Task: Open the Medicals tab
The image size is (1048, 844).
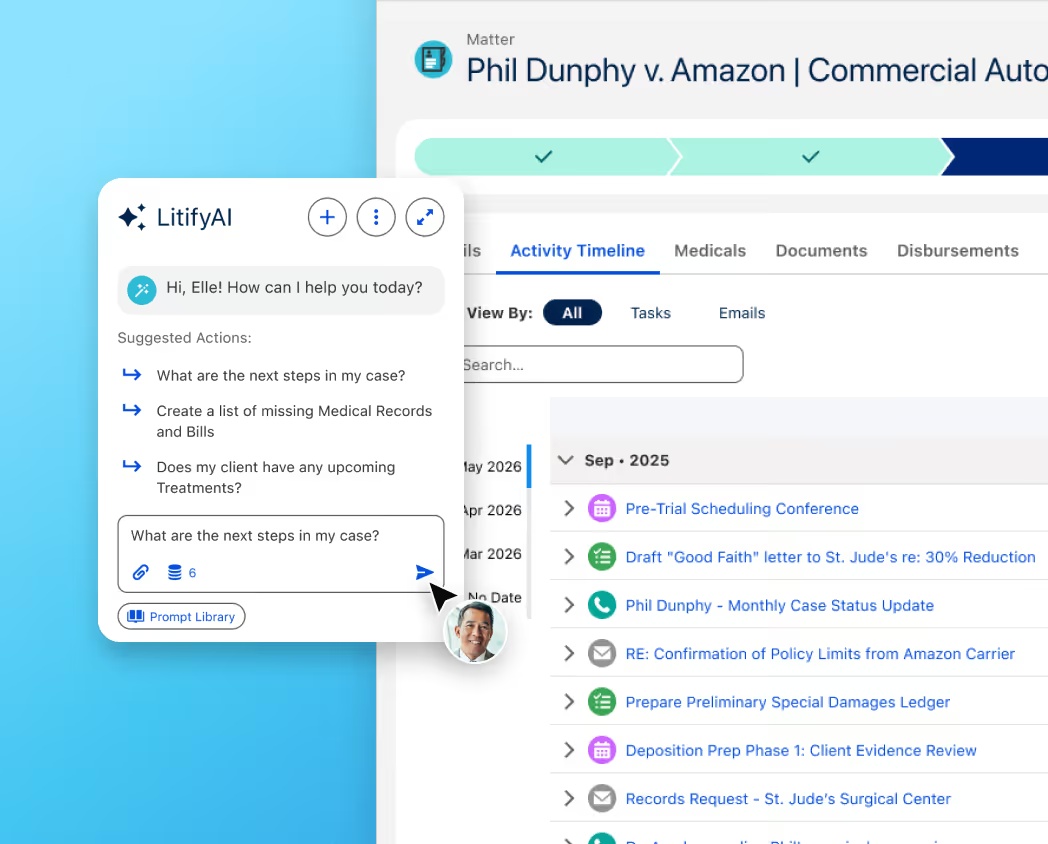Action: (x=710, y=251)
